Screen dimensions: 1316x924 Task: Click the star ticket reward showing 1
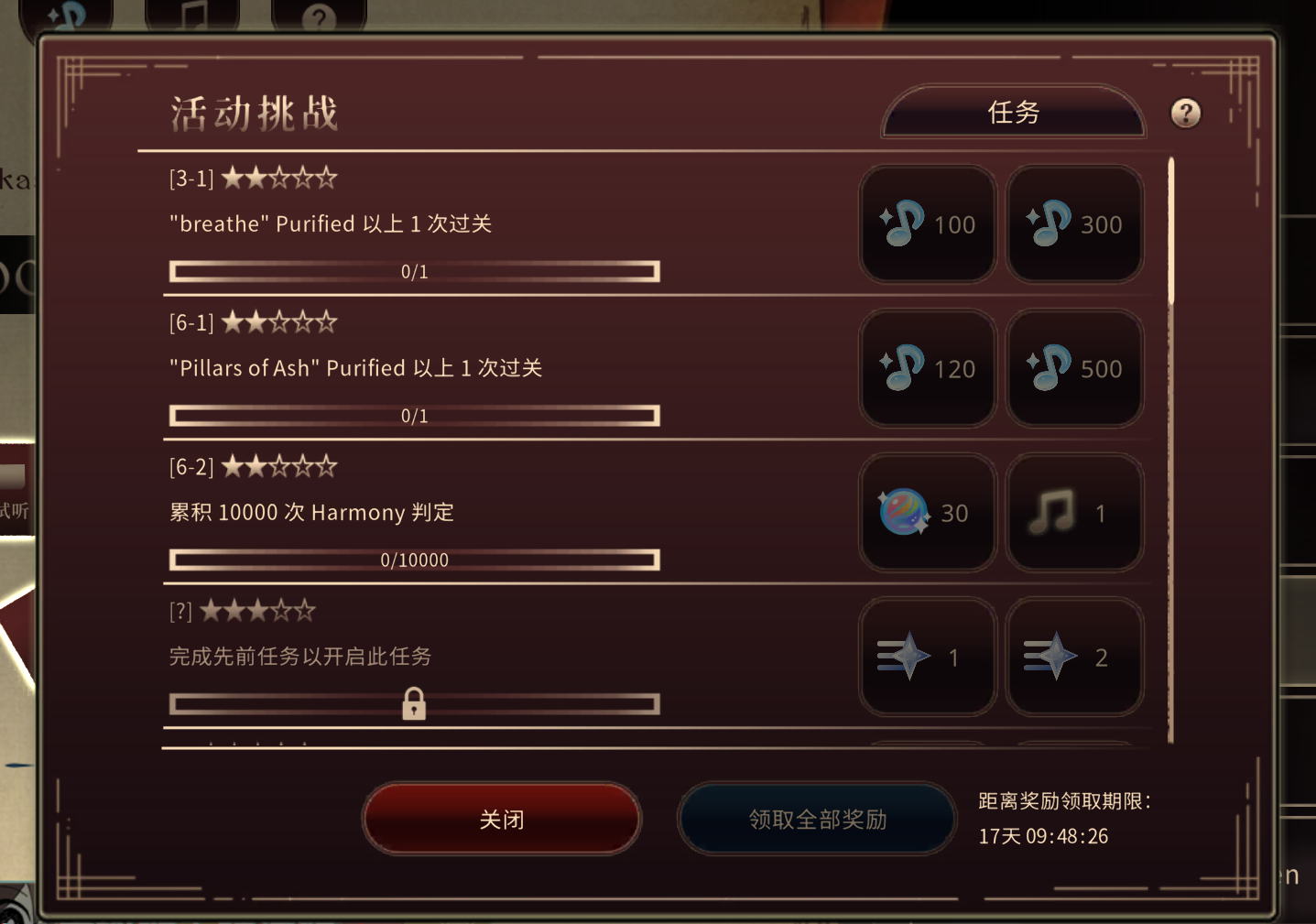(928, 657)
